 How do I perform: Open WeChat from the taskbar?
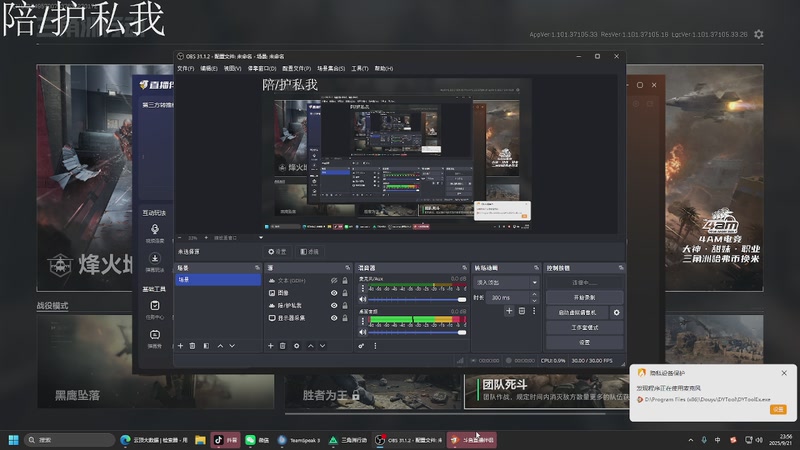tap(257, 440)
